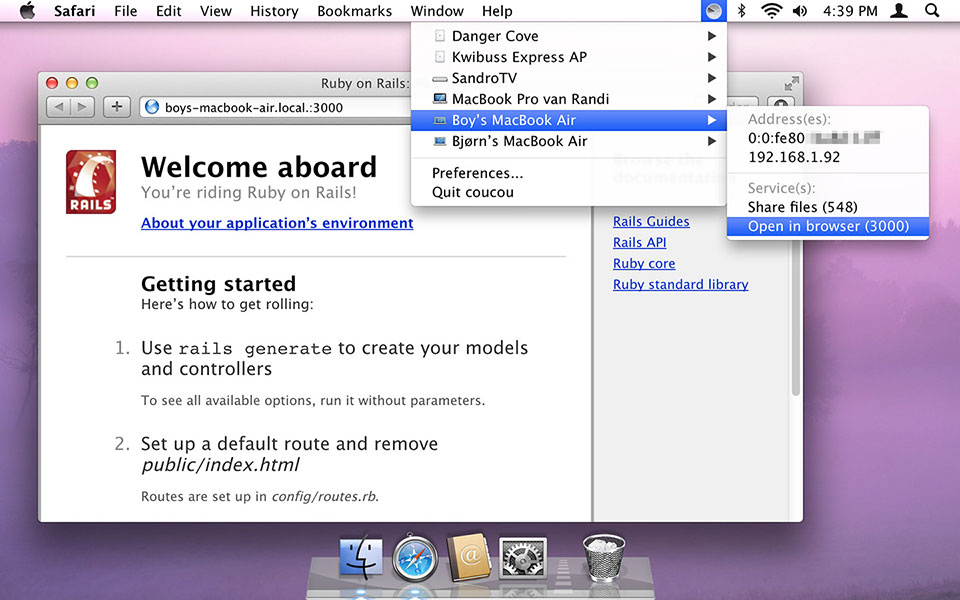Open the Ruby core link
The image size is (960, 600).
click(x=643, y=263)
